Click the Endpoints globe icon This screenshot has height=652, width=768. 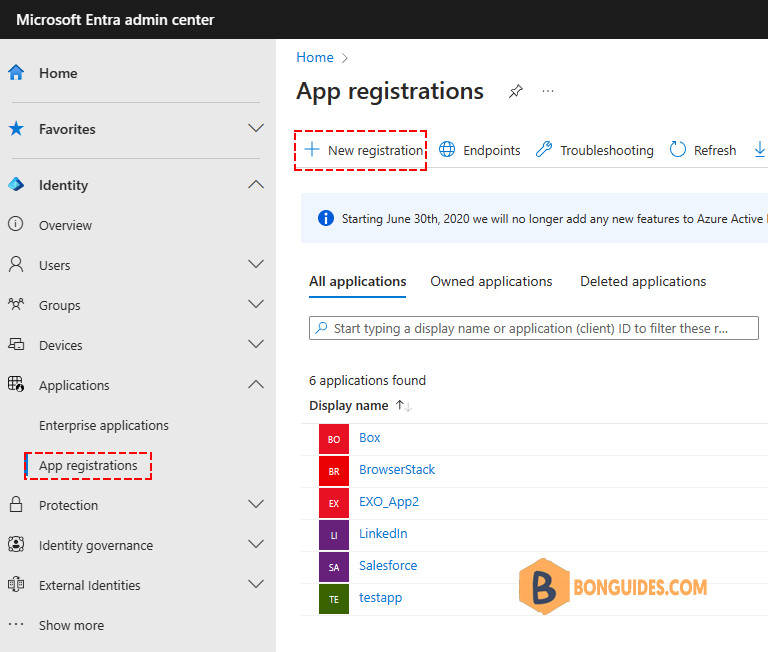click(447, 149)
